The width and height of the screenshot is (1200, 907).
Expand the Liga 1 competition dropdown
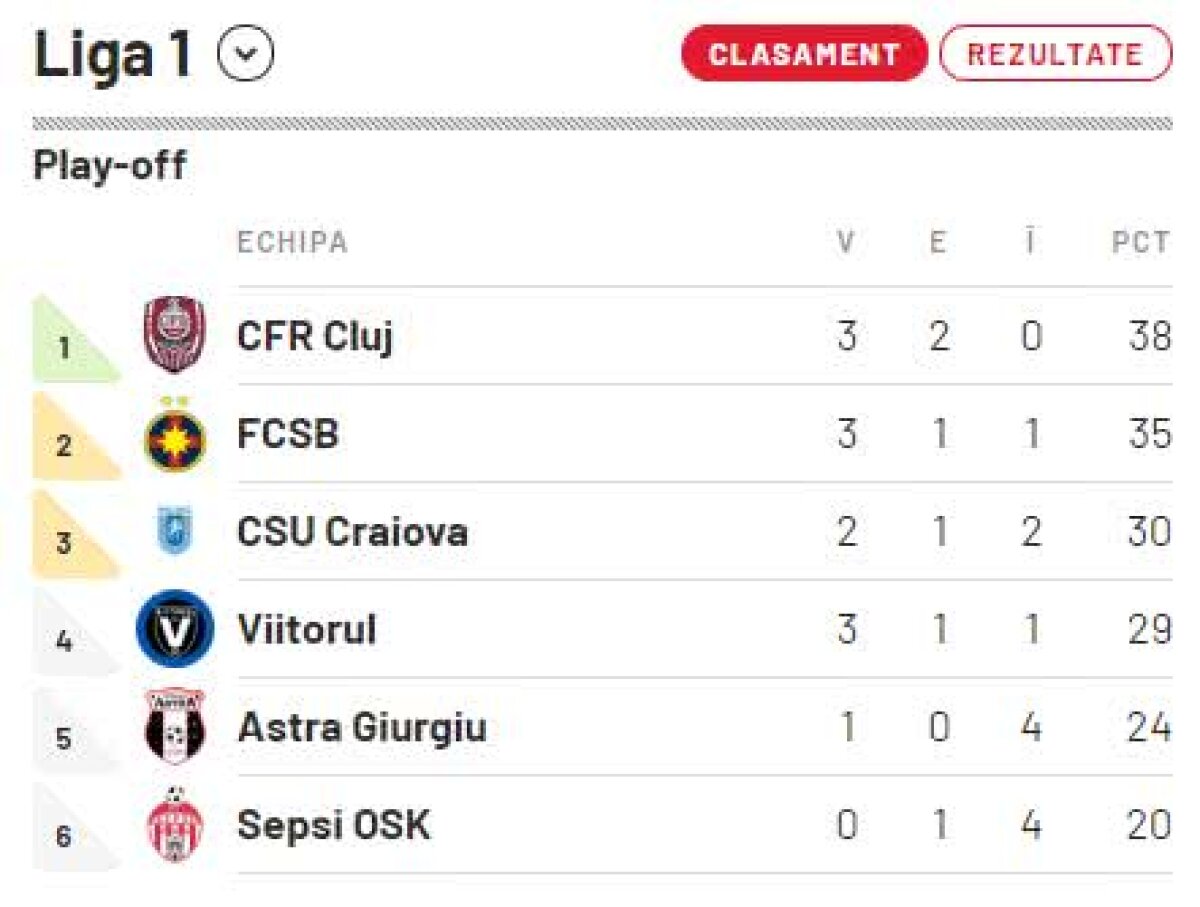[244, 52]
